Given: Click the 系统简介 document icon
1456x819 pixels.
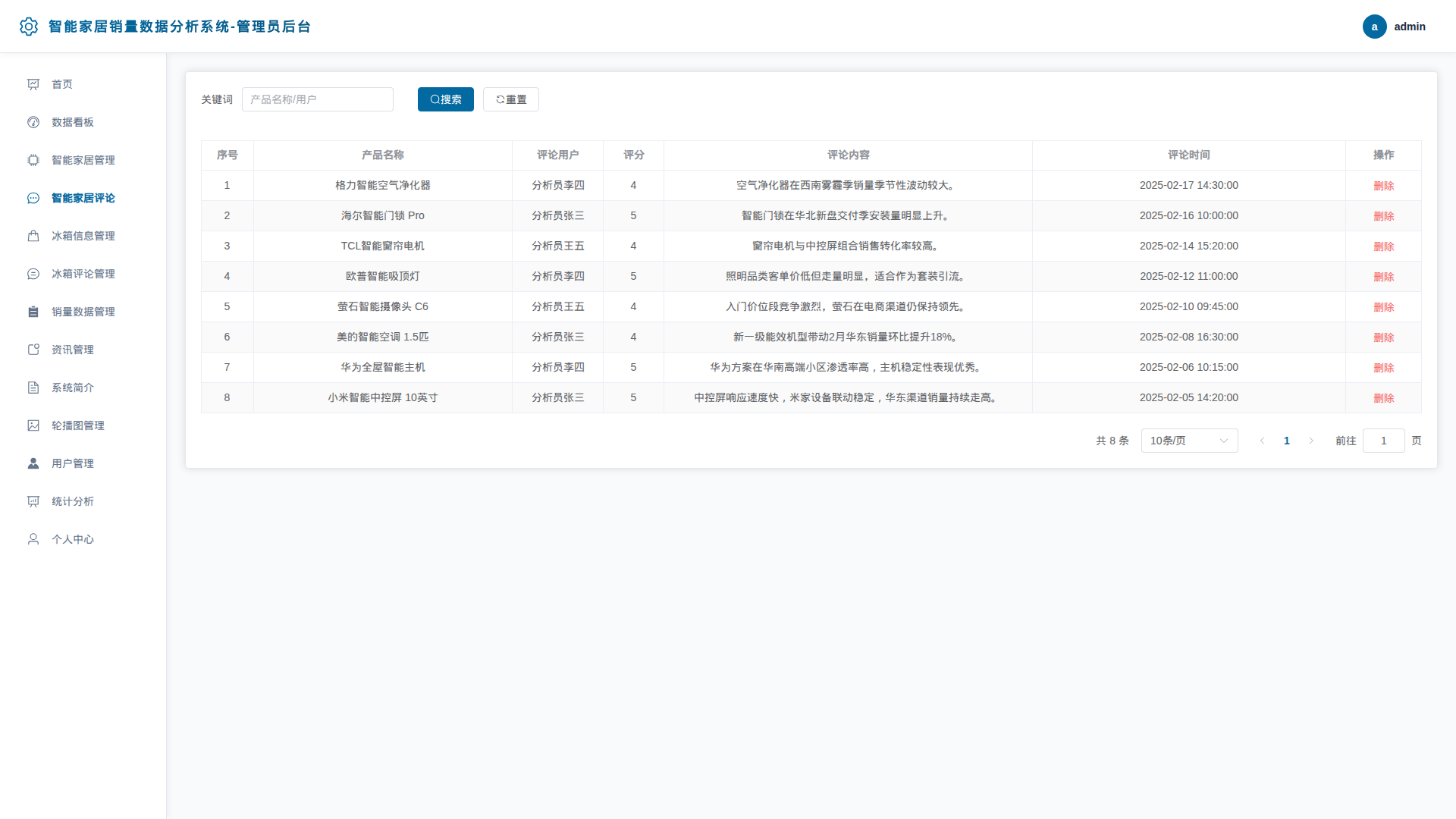Looking at the screenshot, I should coord(33,388).
